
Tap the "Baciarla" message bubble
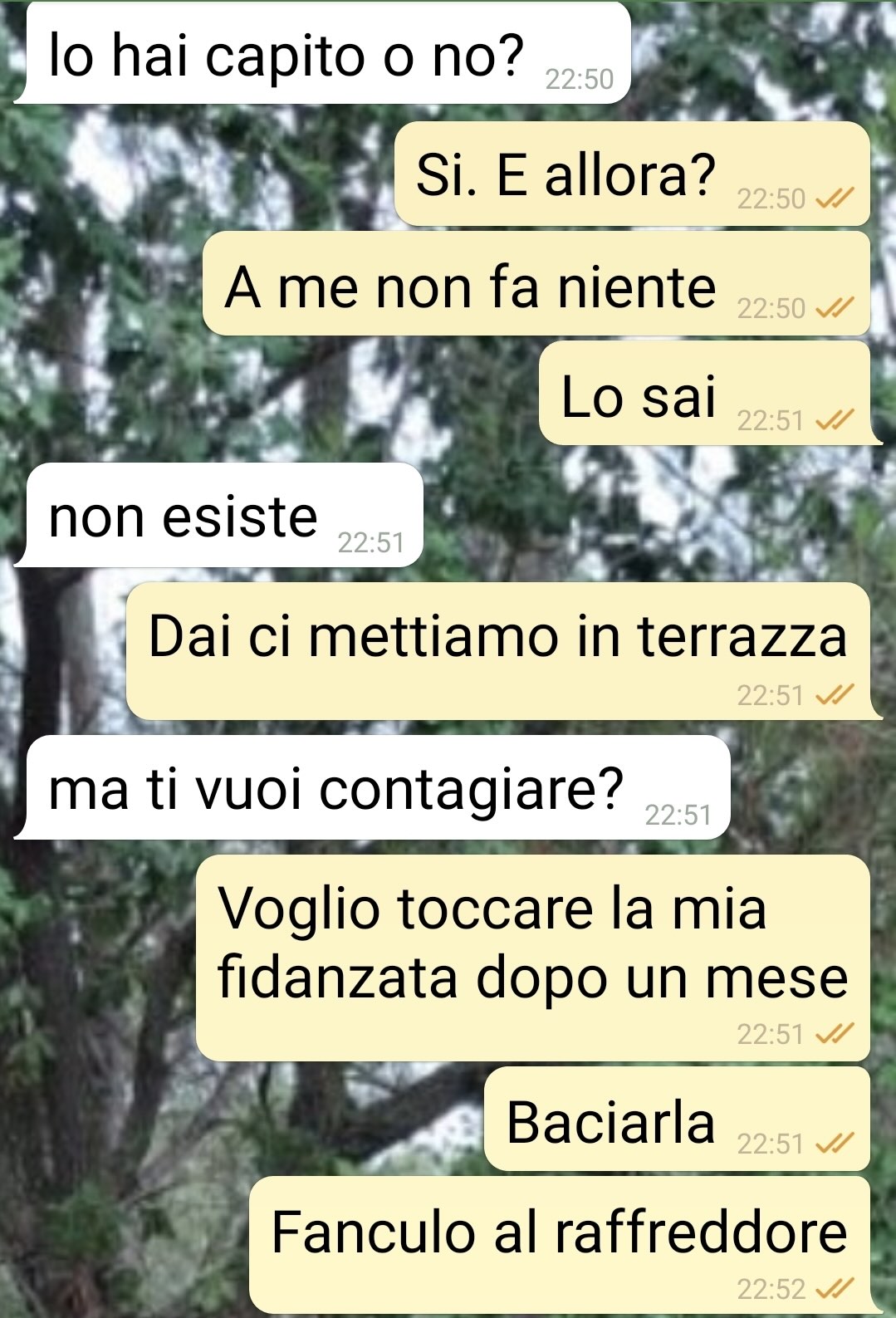[x=677, y=1119]
